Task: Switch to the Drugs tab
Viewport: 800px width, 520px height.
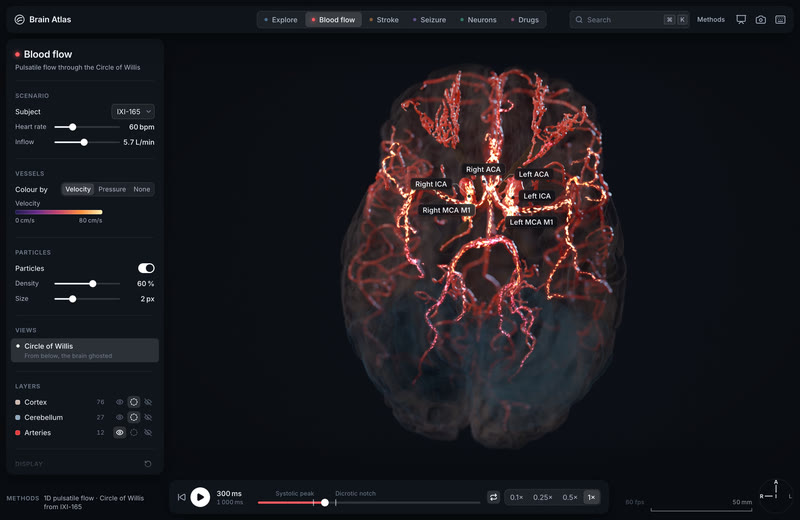Action: point(524,19)
